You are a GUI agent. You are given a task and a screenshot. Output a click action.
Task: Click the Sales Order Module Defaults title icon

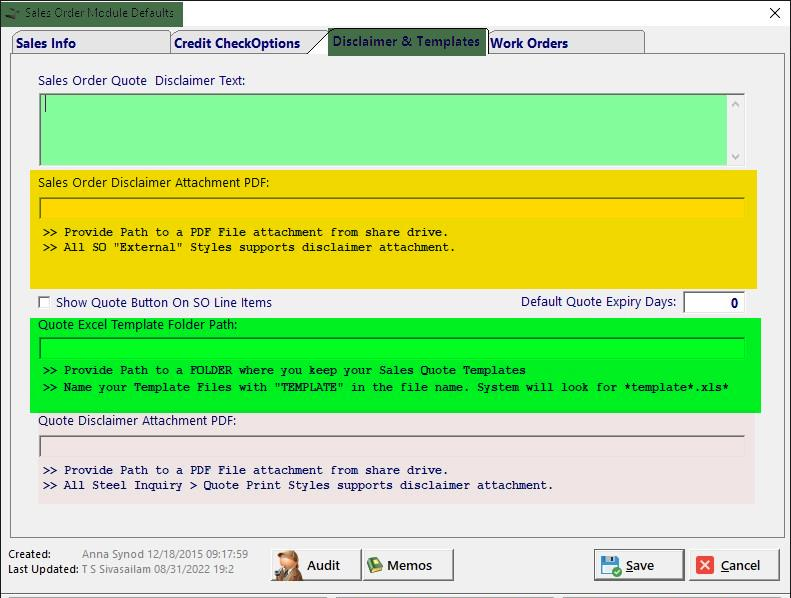coord(13,13)
